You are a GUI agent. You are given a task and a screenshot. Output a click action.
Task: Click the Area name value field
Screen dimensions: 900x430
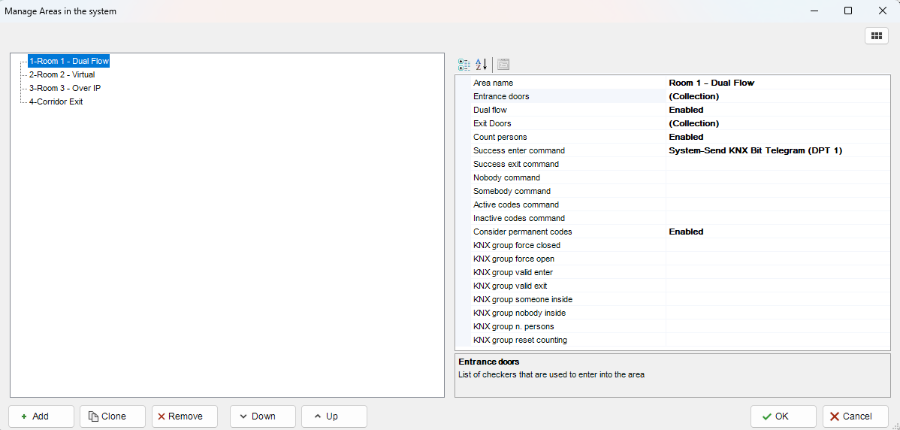click(x=776, y=83)
